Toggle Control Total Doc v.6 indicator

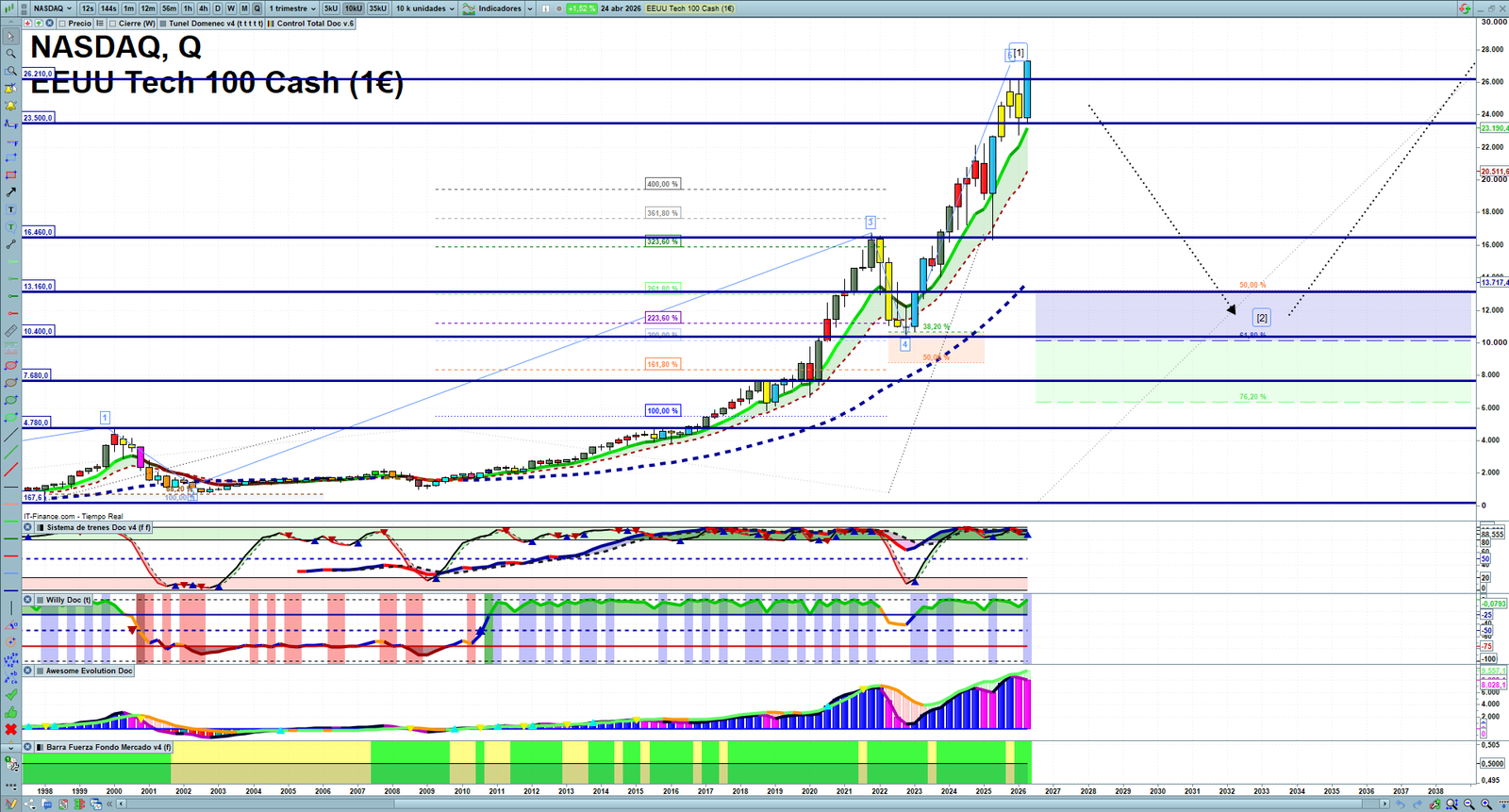[x=272, y=24]
